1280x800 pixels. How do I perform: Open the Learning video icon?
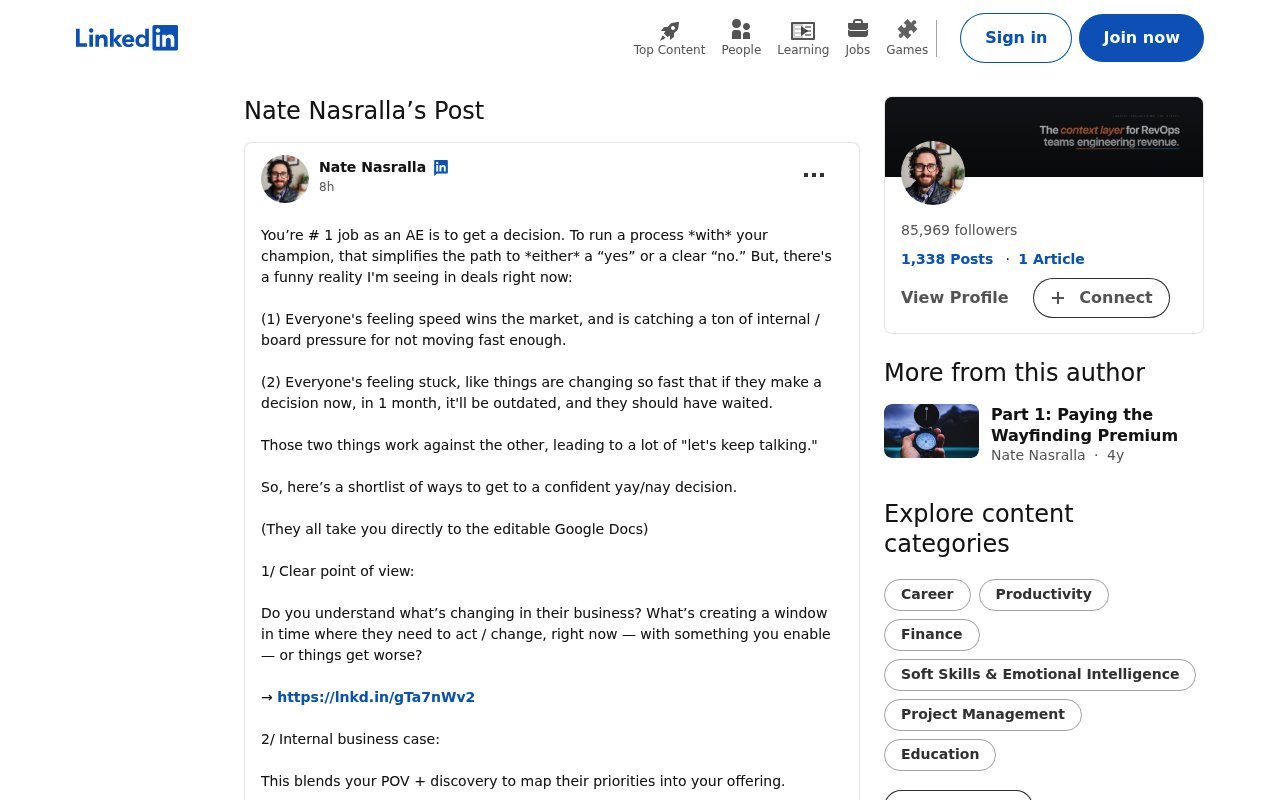click(x=803, y=31)
